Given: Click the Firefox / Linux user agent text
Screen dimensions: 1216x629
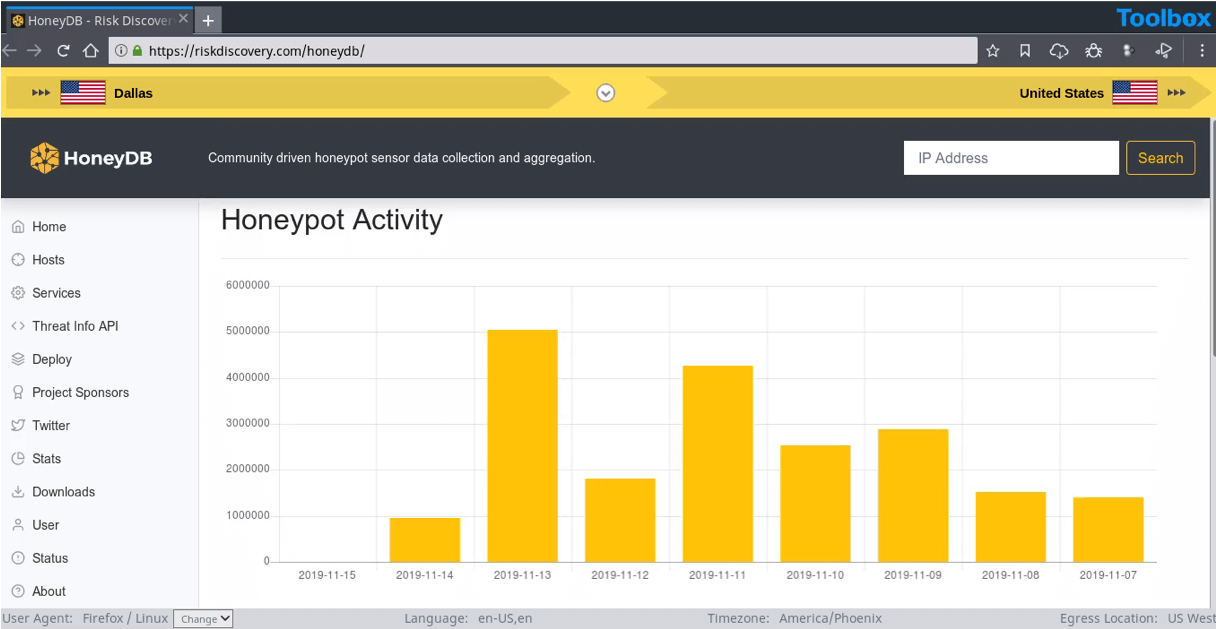Looking at the screenshot, I should click(125, 619).
